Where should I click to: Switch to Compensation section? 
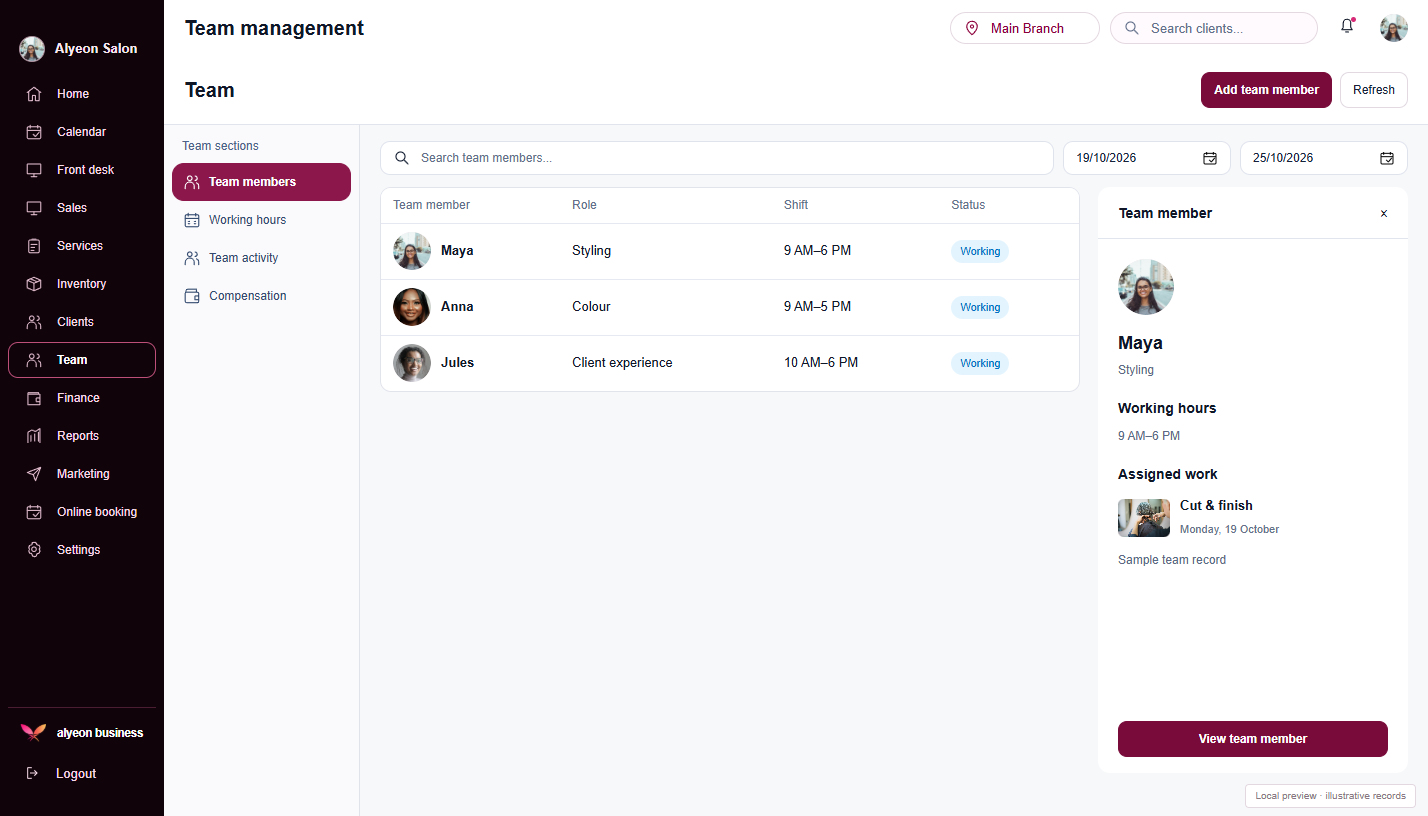click(x=261, y=296)
